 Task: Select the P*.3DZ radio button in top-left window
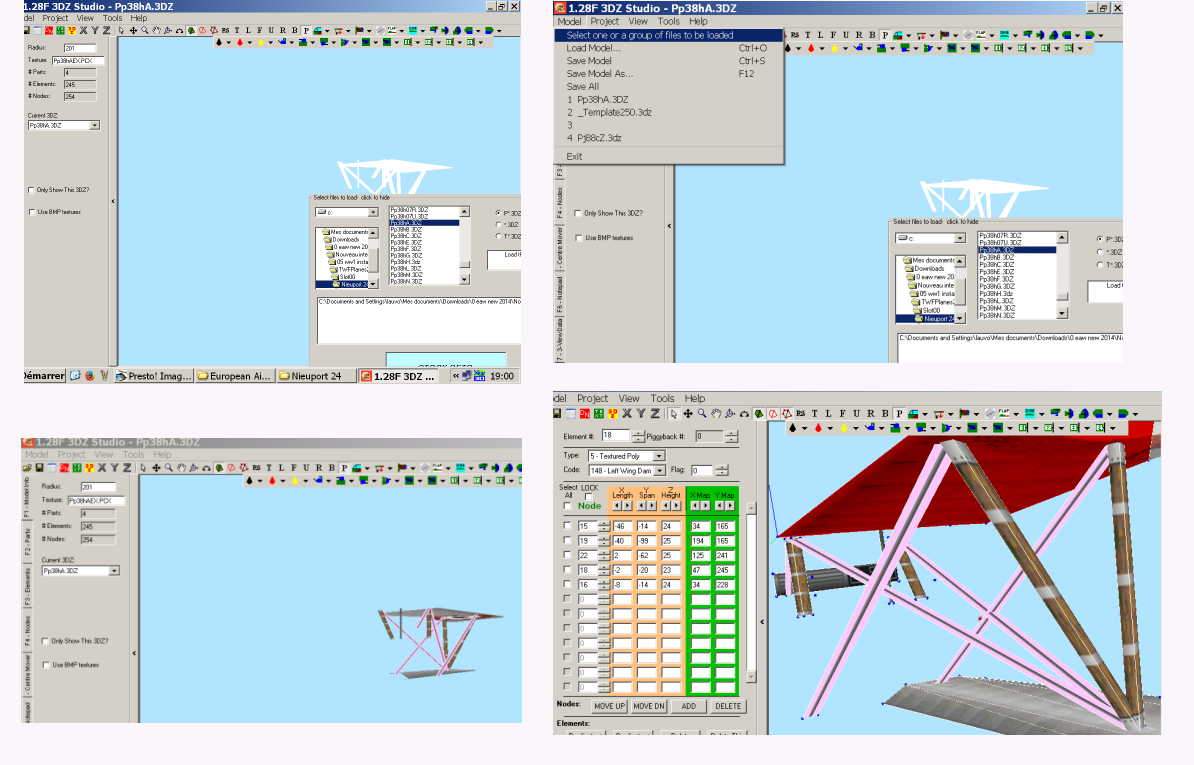click(x=498, y=213)
